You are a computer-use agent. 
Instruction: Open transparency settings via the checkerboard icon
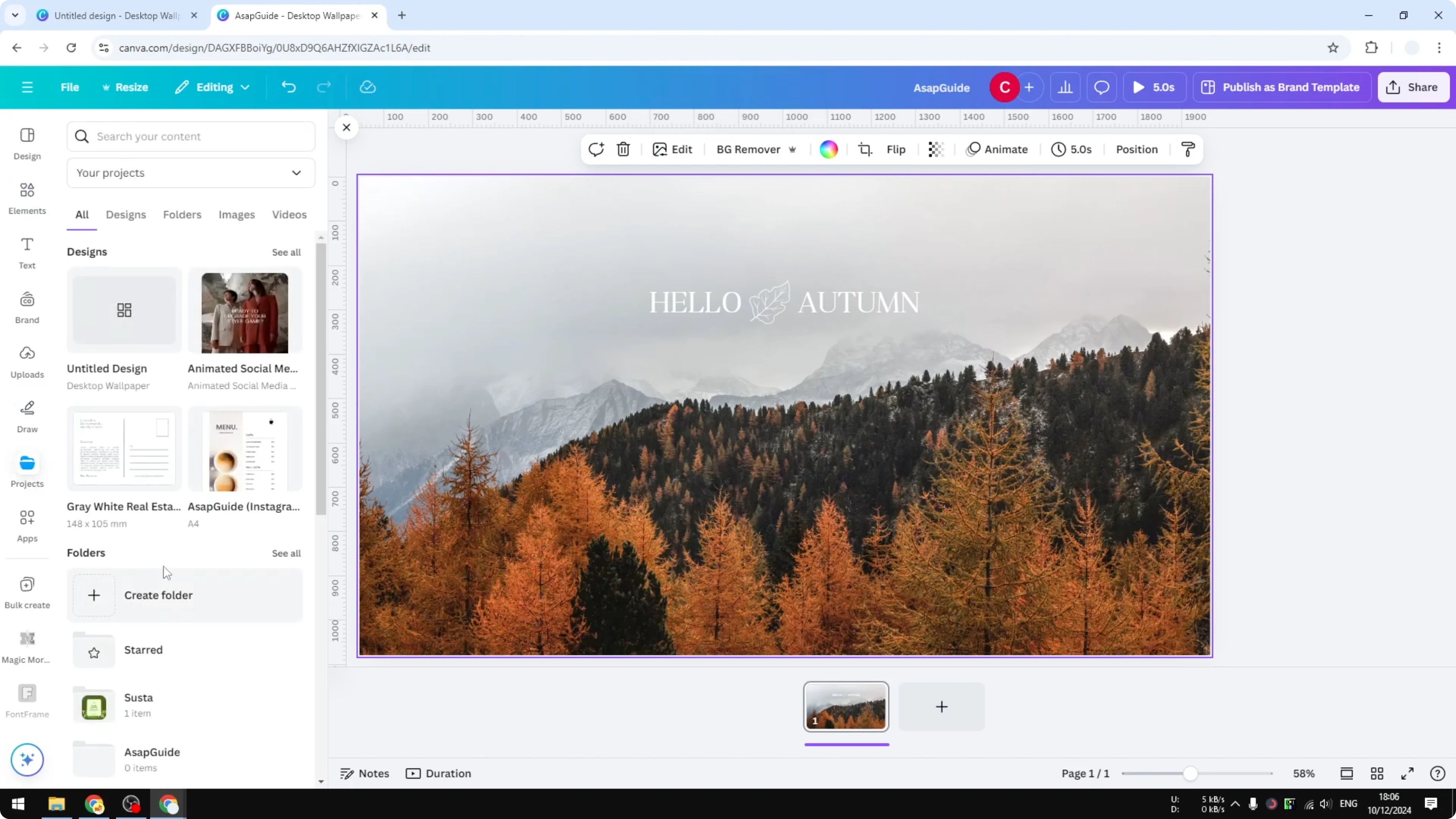coord(935,149)
